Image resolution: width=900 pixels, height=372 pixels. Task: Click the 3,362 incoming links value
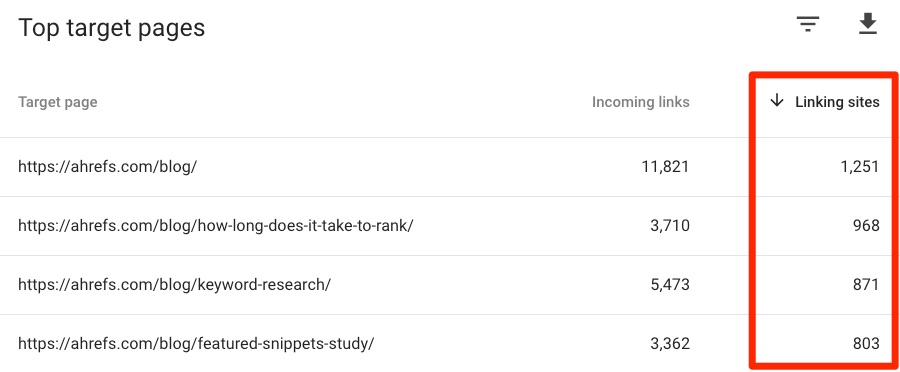[x=670, y=344]
